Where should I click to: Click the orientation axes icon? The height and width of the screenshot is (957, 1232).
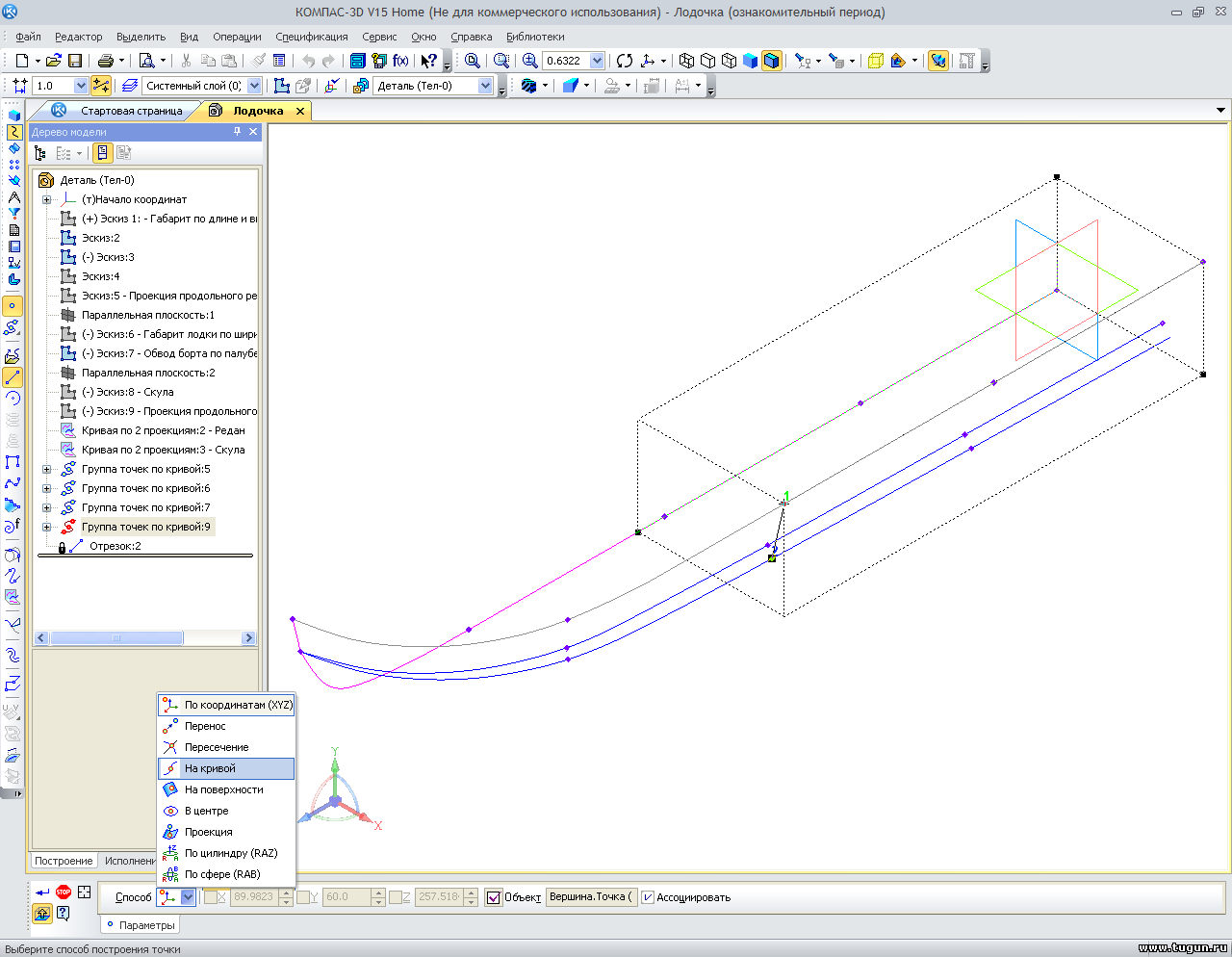(x=648, y=61)
